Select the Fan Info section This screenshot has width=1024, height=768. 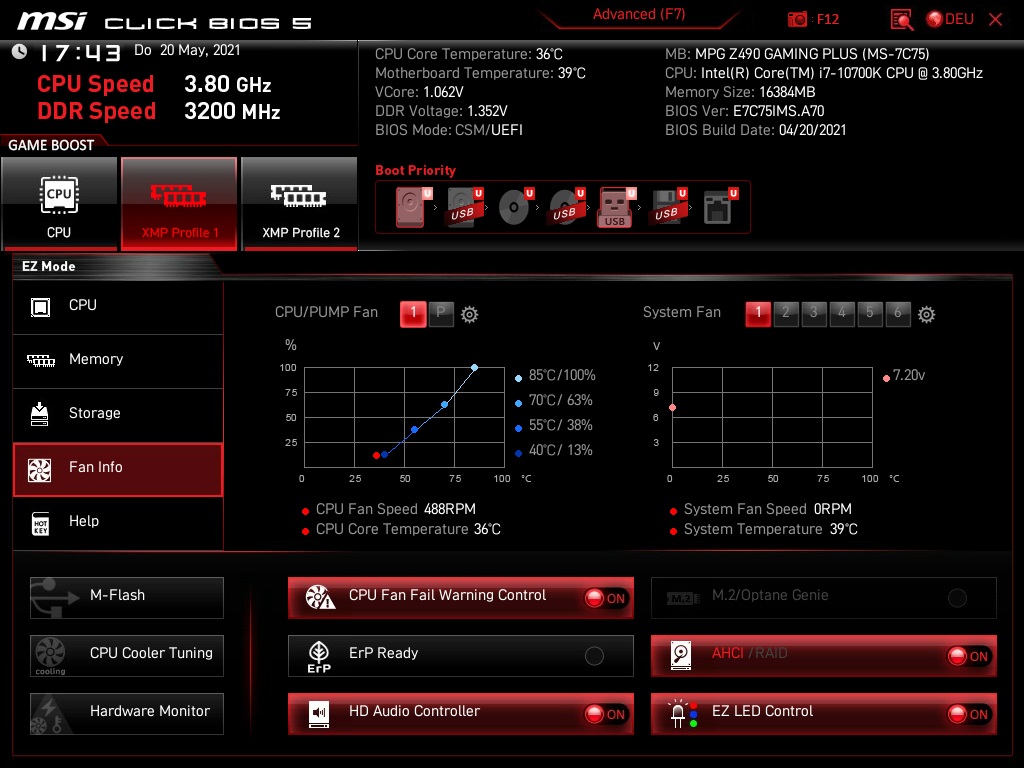pos(118,468)
